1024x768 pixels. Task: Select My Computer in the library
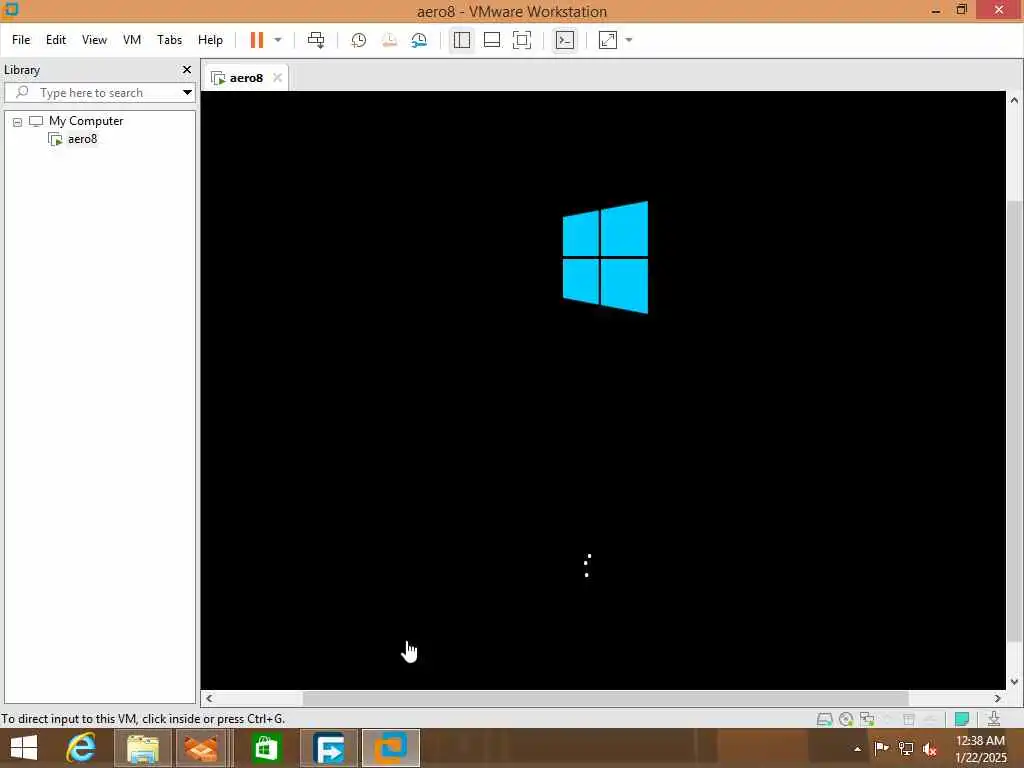click(86, 121)
